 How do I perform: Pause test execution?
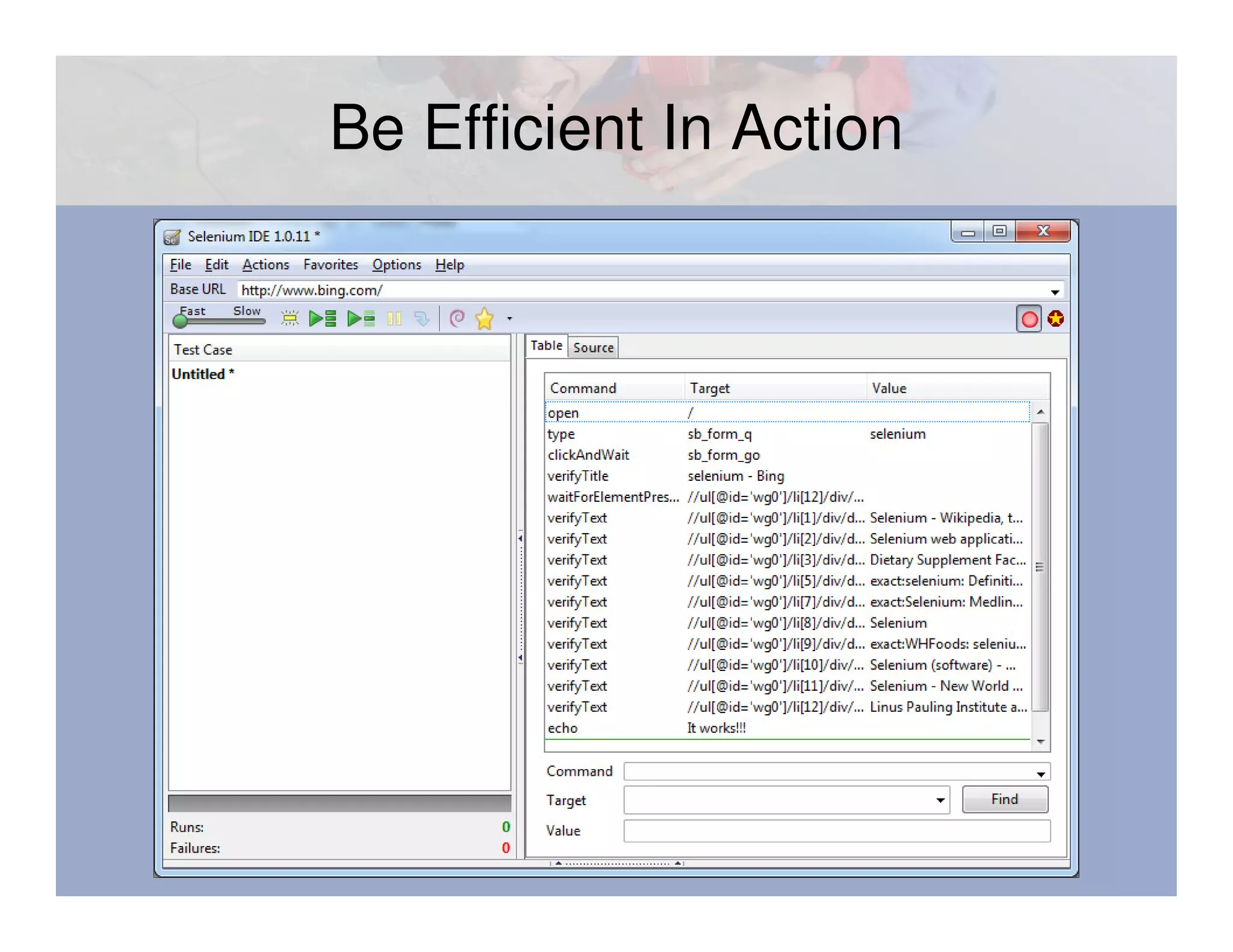coord(394,318)
